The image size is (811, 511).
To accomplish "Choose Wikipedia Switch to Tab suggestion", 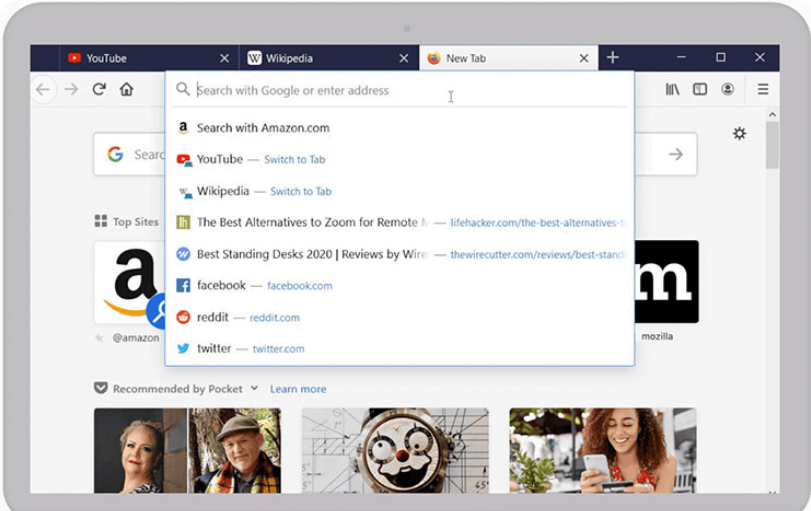I will (x=399, y=191).
